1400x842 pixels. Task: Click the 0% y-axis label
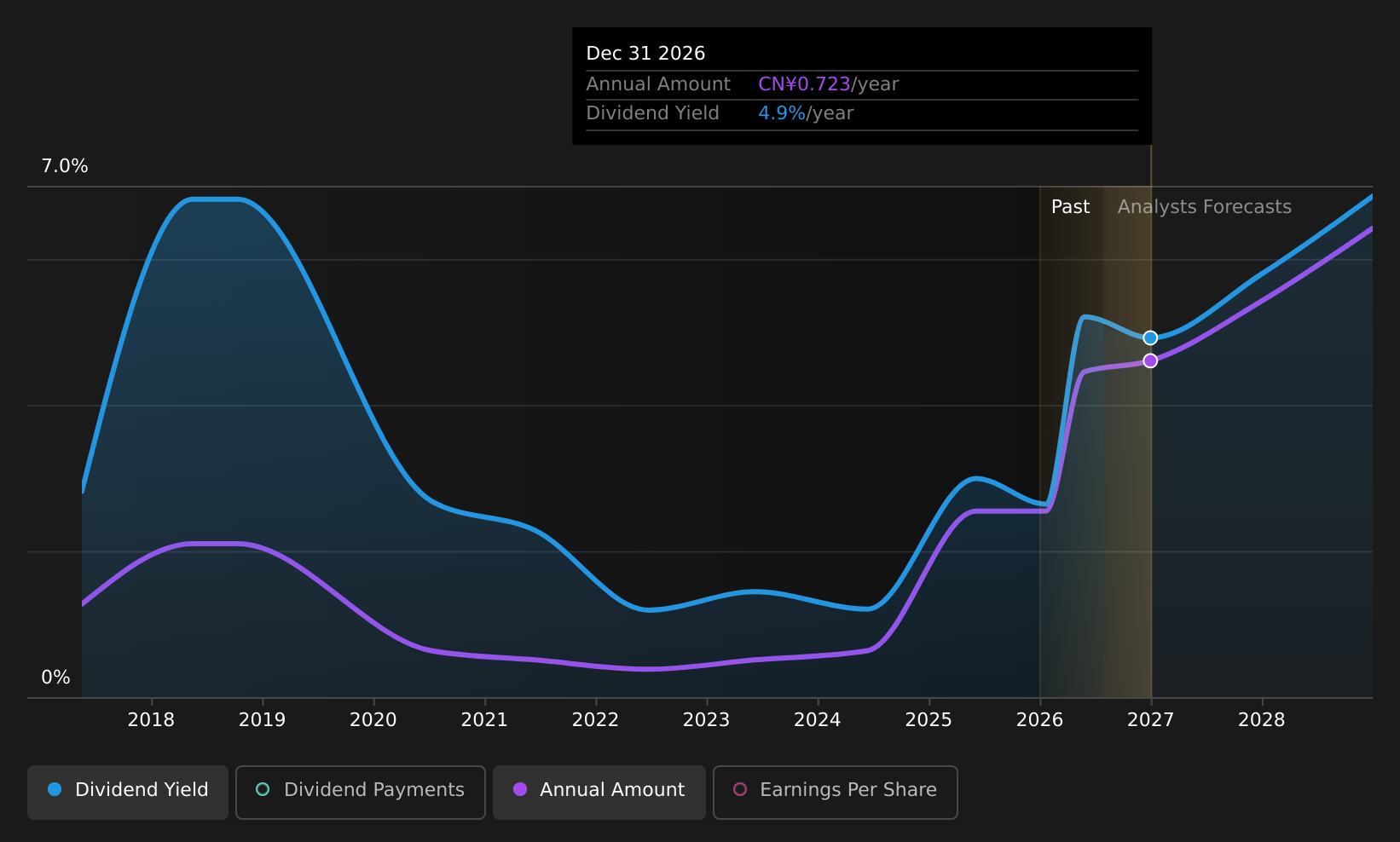pos(55,678)
